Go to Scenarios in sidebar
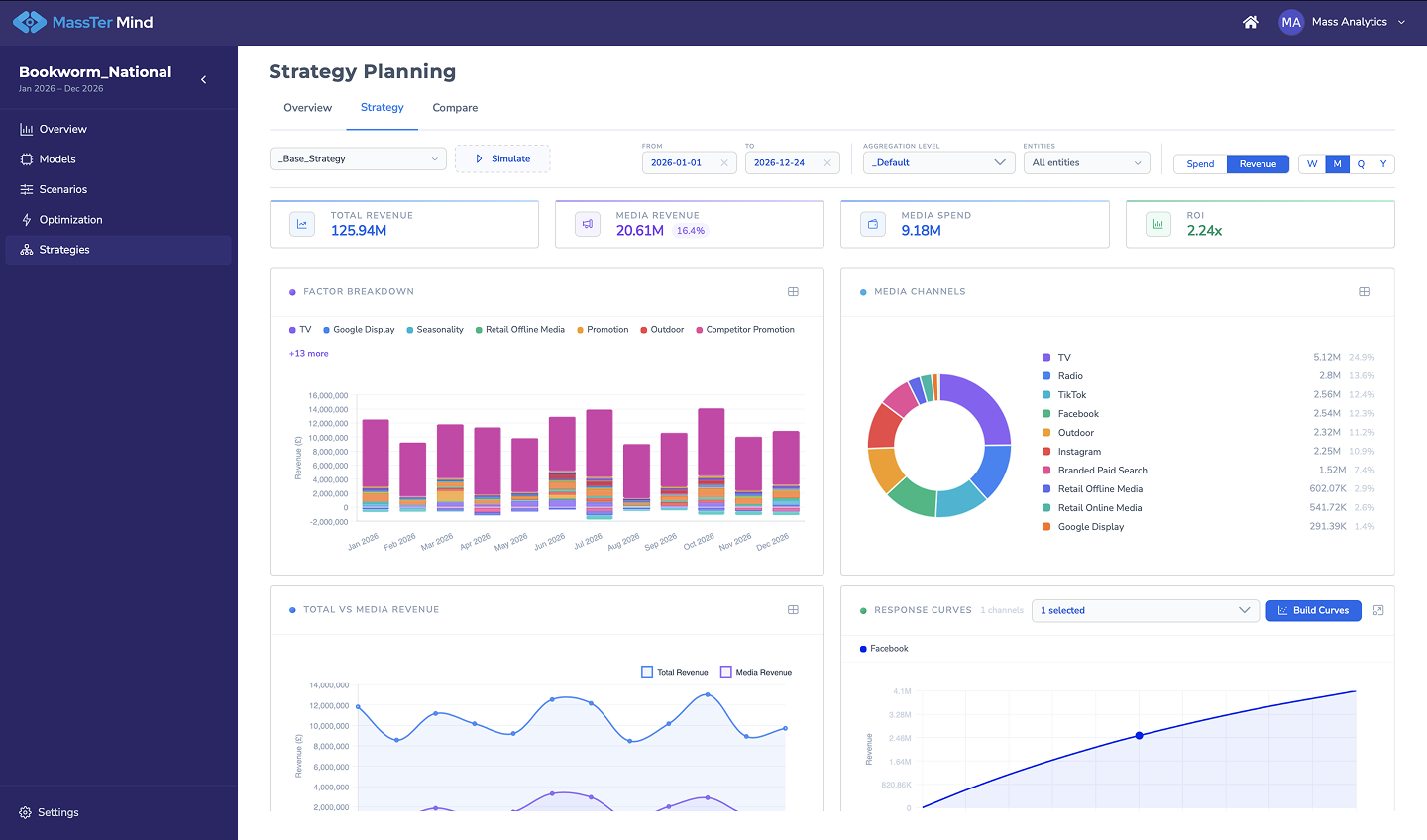1427x840 pixels. (119, 189)
